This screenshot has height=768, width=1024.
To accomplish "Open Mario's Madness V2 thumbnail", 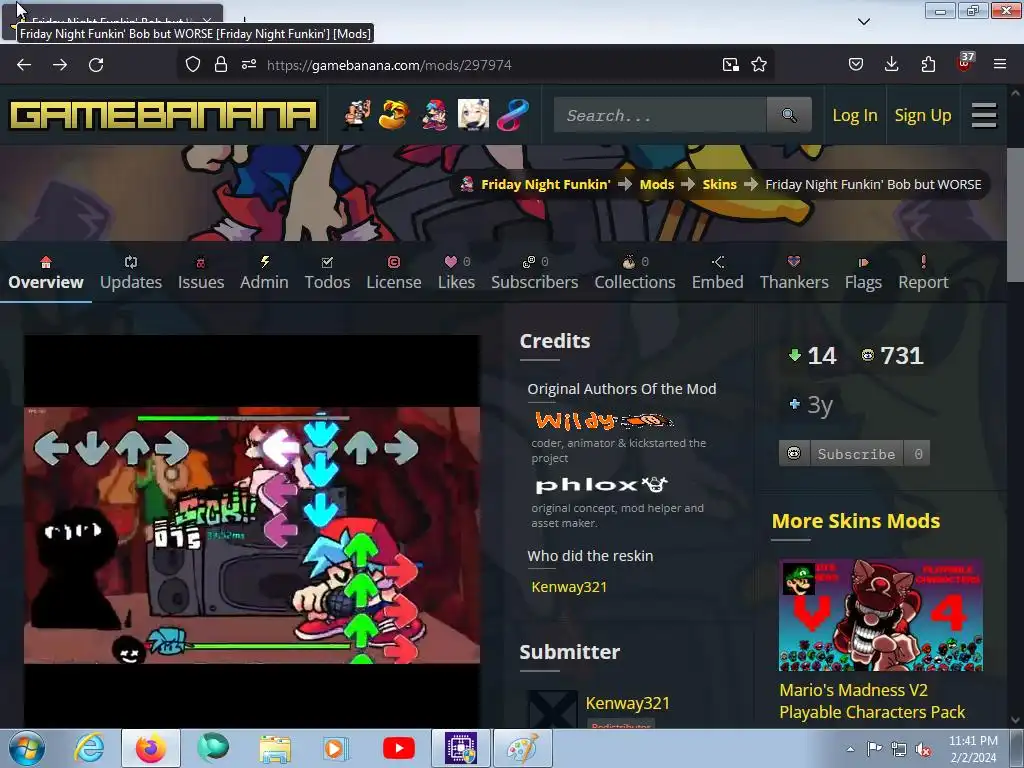I will pyautogui.click(x=880, y=615).
